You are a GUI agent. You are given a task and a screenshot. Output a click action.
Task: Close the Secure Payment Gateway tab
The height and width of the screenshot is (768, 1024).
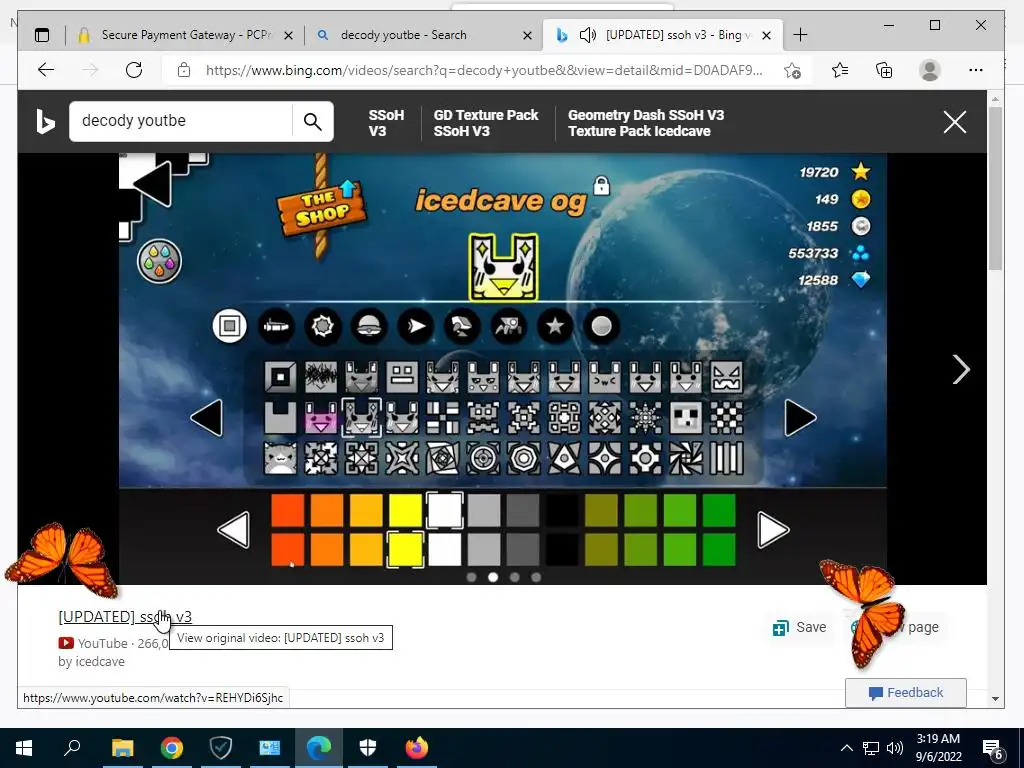tap(288, 35)
